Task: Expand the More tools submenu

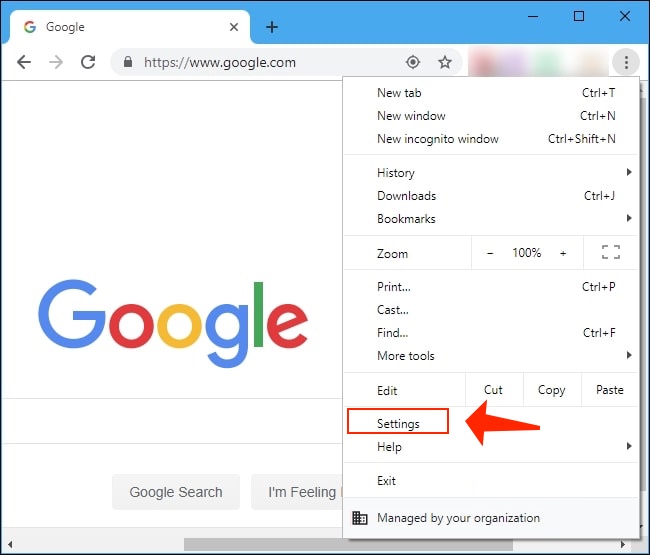Action: coord(491,356)
